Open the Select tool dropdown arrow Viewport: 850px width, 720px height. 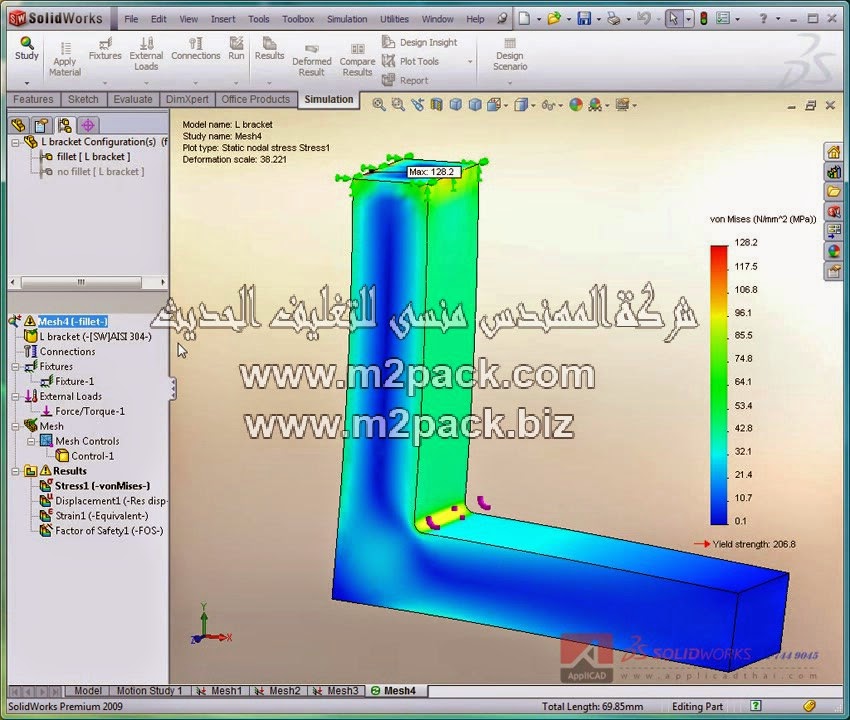[688, 20]
